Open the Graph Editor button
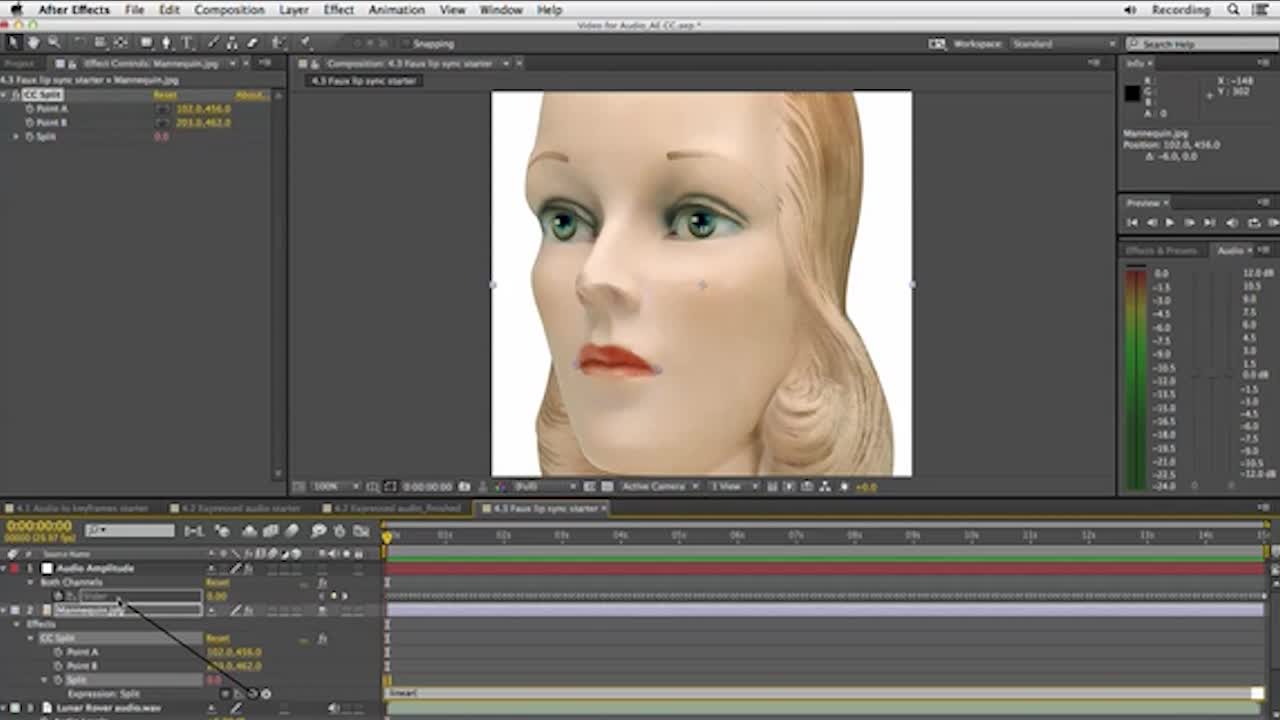Image resolution: width=1280 pixels, height=720 pixels. [361, 531]
